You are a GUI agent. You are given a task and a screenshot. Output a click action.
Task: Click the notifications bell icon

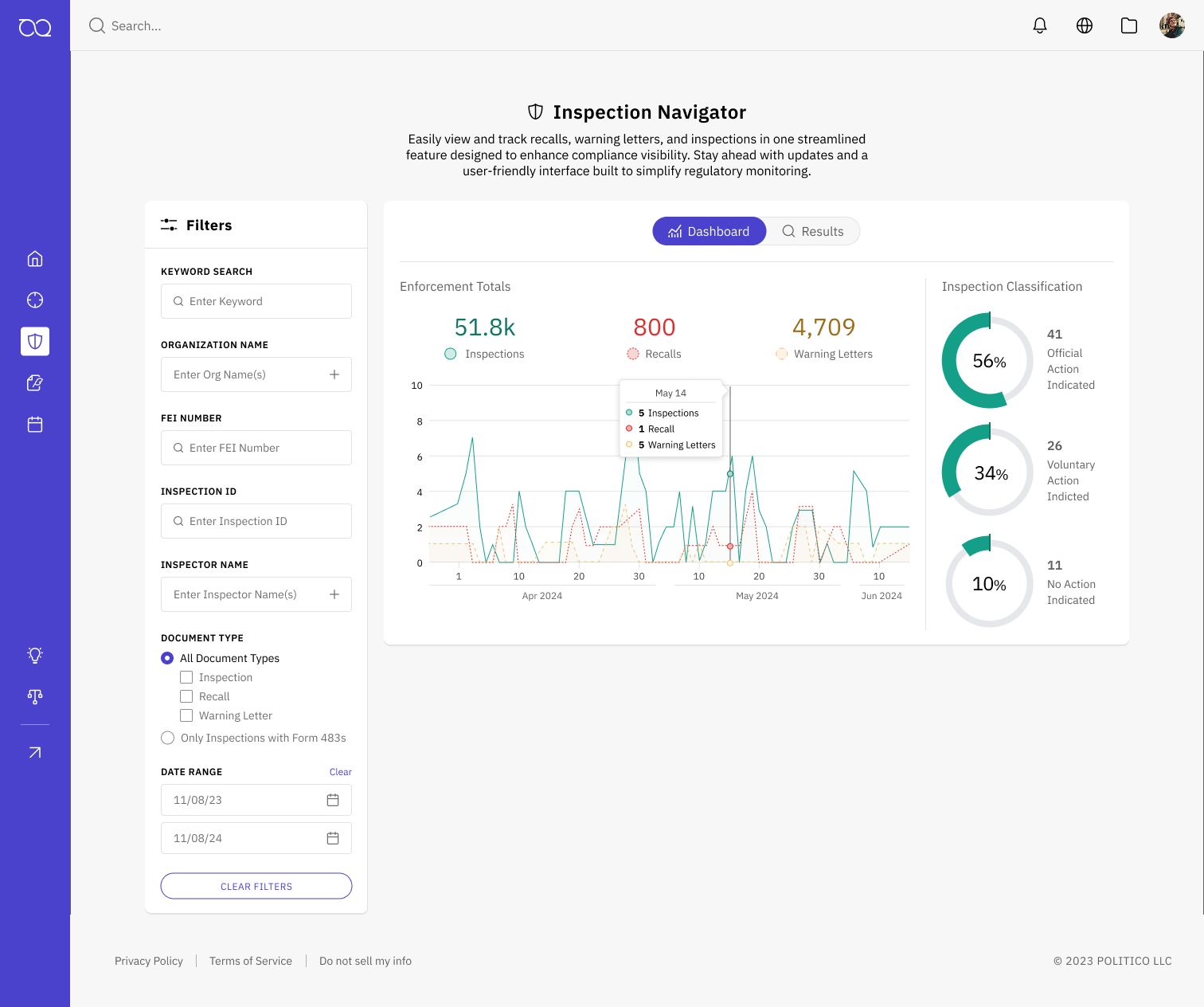pos(1040,25)
